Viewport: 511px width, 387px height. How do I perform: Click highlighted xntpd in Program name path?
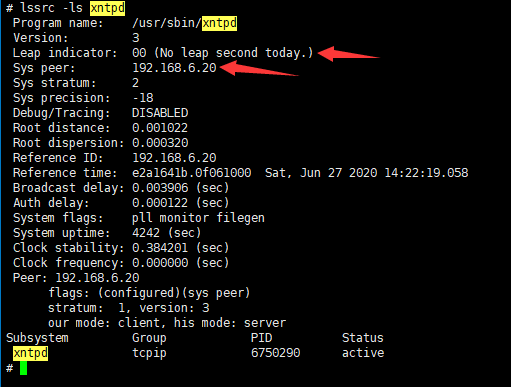219,23
